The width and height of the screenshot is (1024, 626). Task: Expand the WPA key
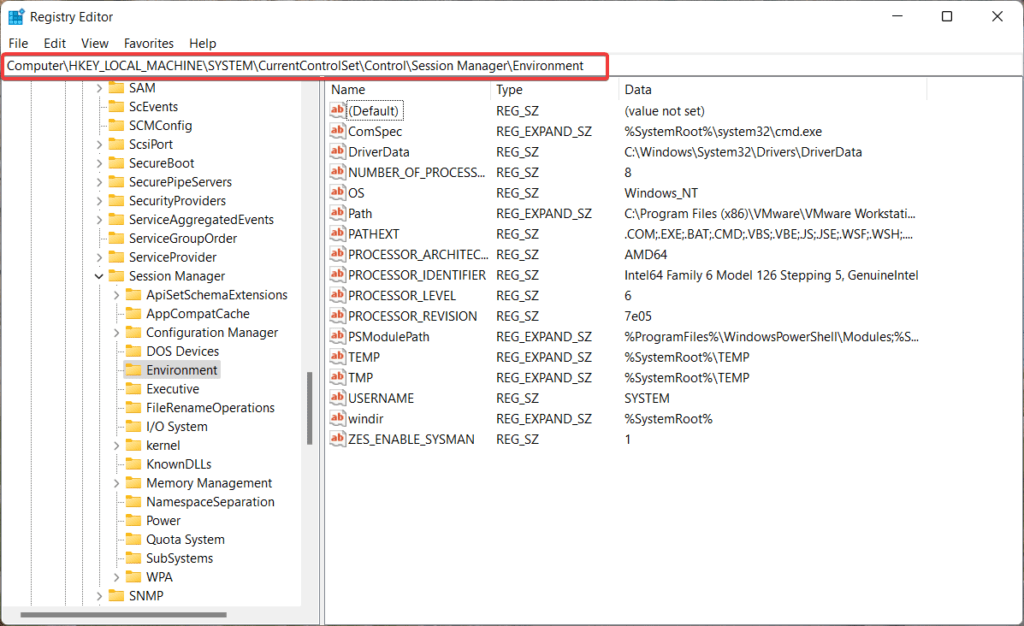coord(116,576)
